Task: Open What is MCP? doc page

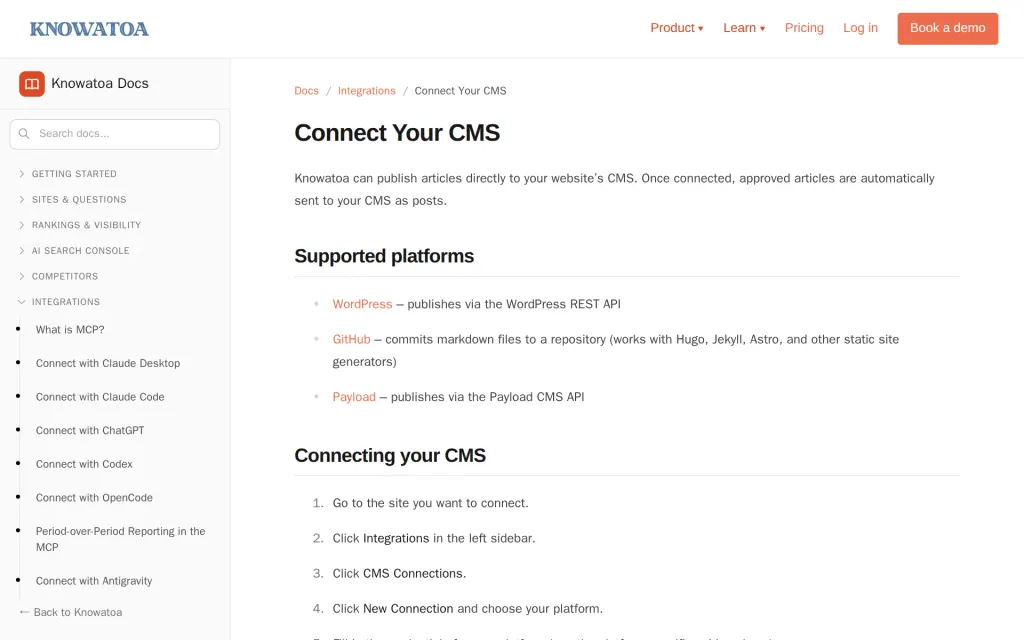Action: tap(70, 330)
